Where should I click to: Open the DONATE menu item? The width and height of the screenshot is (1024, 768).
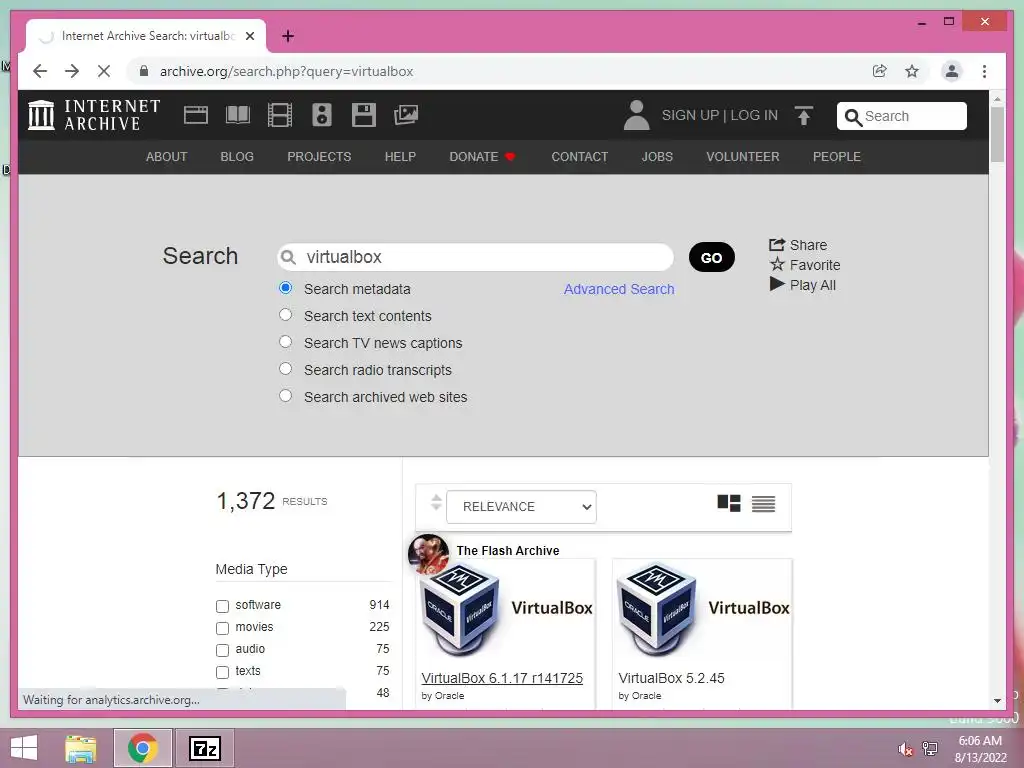[x=482, y=157]
